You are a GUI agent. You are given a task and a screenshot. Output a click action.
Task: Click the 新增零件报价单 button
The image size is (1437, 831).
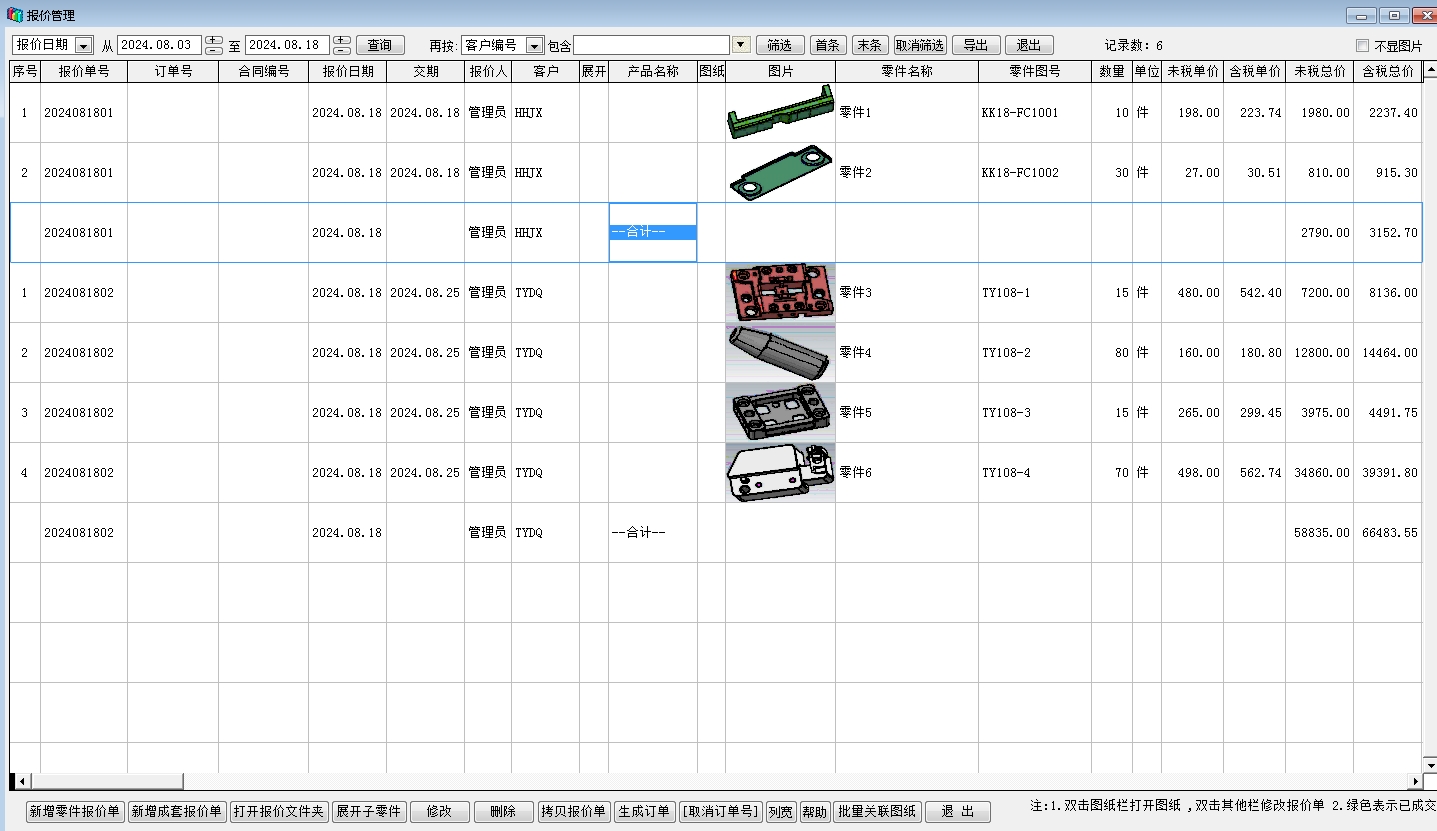(x=75, y=812)
